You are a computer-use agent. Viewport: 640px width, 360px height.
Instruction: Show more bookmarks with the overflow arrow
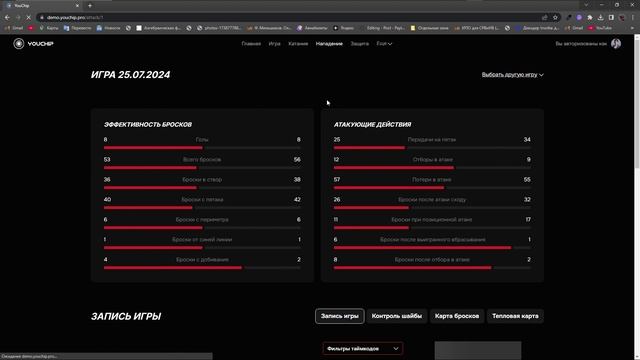tap(632, 28)
